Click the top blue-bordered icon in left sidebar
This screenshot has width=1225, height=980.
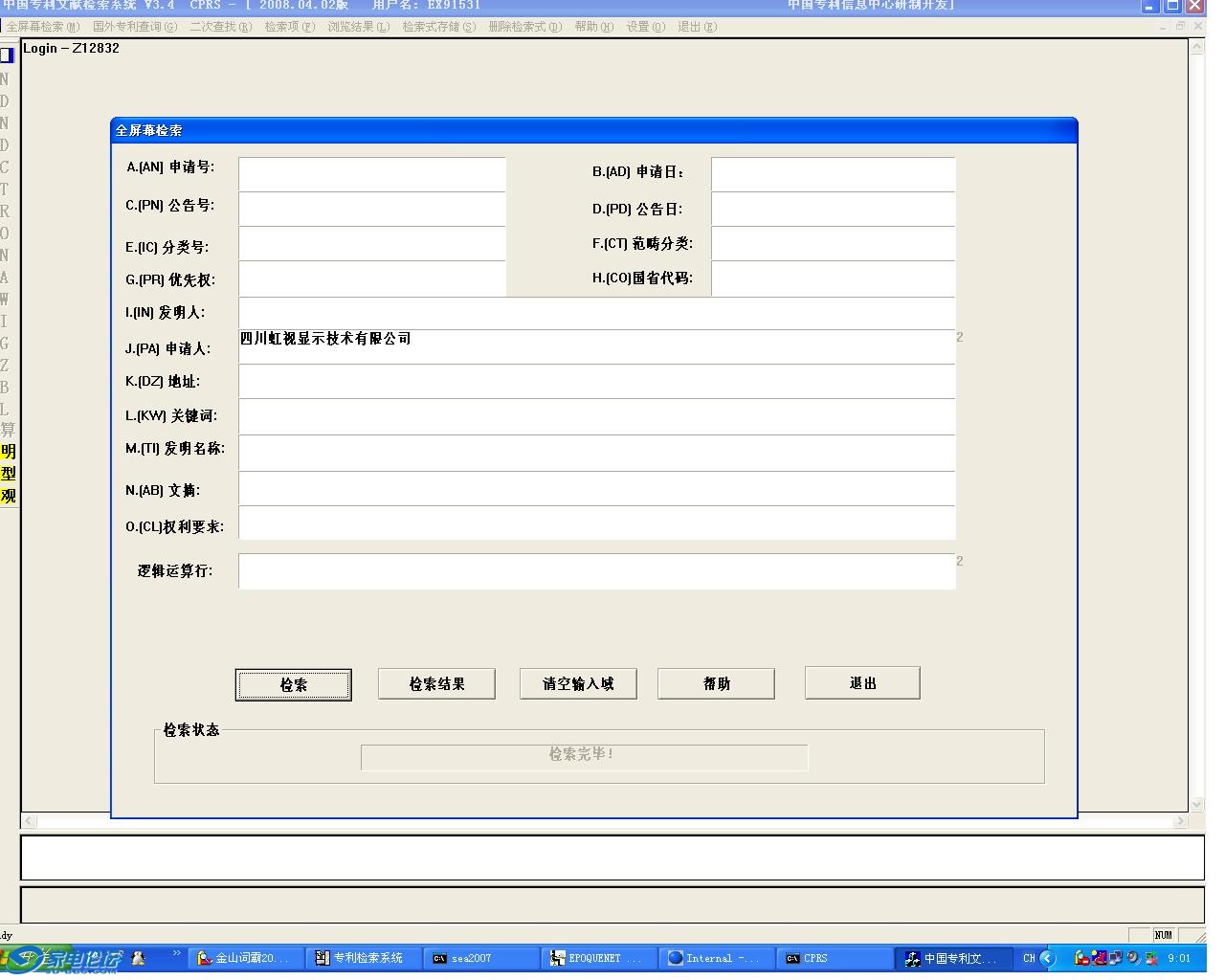pyautogui.click(x=8, y=55)
